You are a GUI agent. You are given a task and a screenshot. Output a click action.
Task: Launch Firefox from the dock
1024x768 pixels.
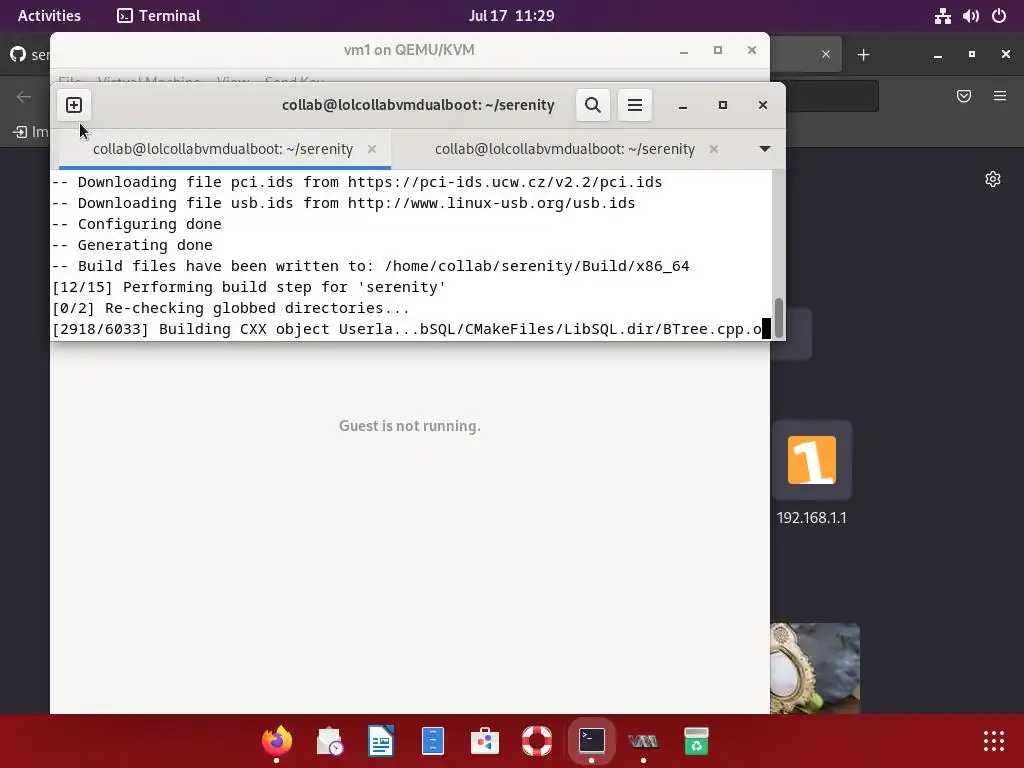tap(277, 741)
